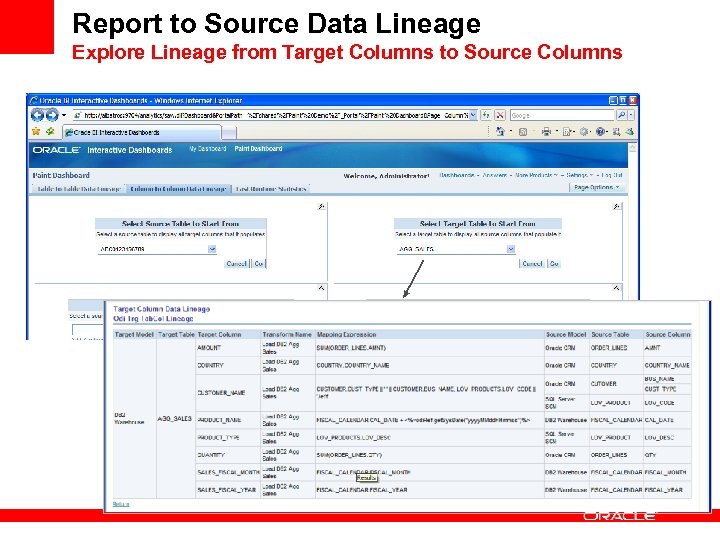This screenshot has height=540, width=720.
Task: Click the Log Out link
Action: [612, 175]
